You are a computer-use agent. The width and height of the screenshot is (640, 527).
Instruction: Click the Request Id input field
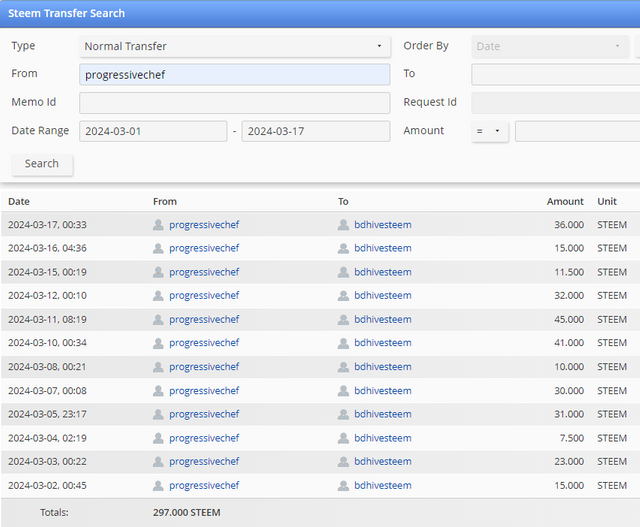click(x=556, y=103)
